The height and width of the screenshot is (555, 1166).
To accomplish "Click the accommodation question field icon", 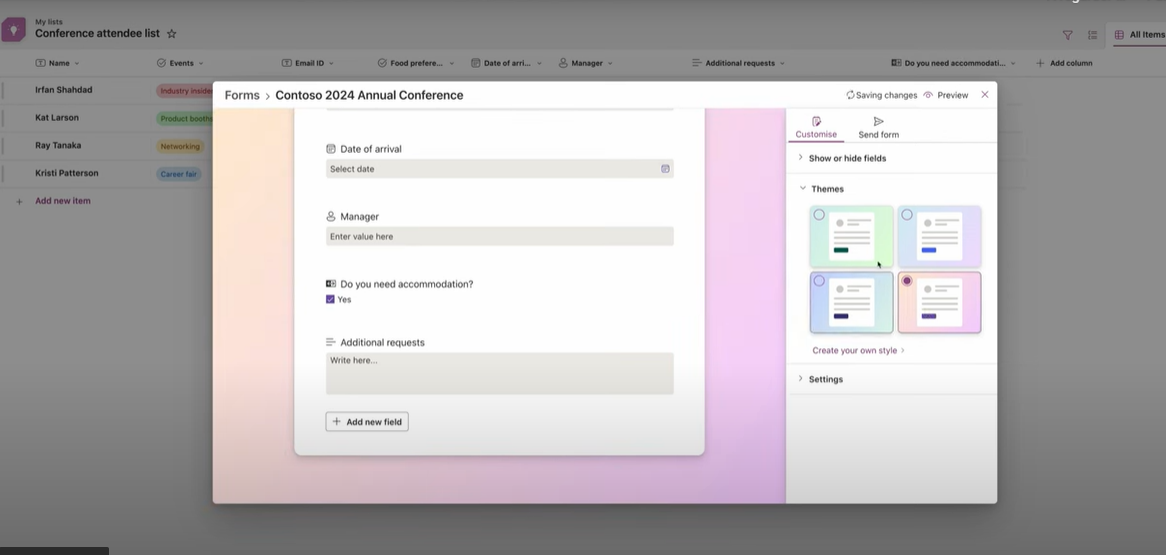I will [x=331, y=283].
